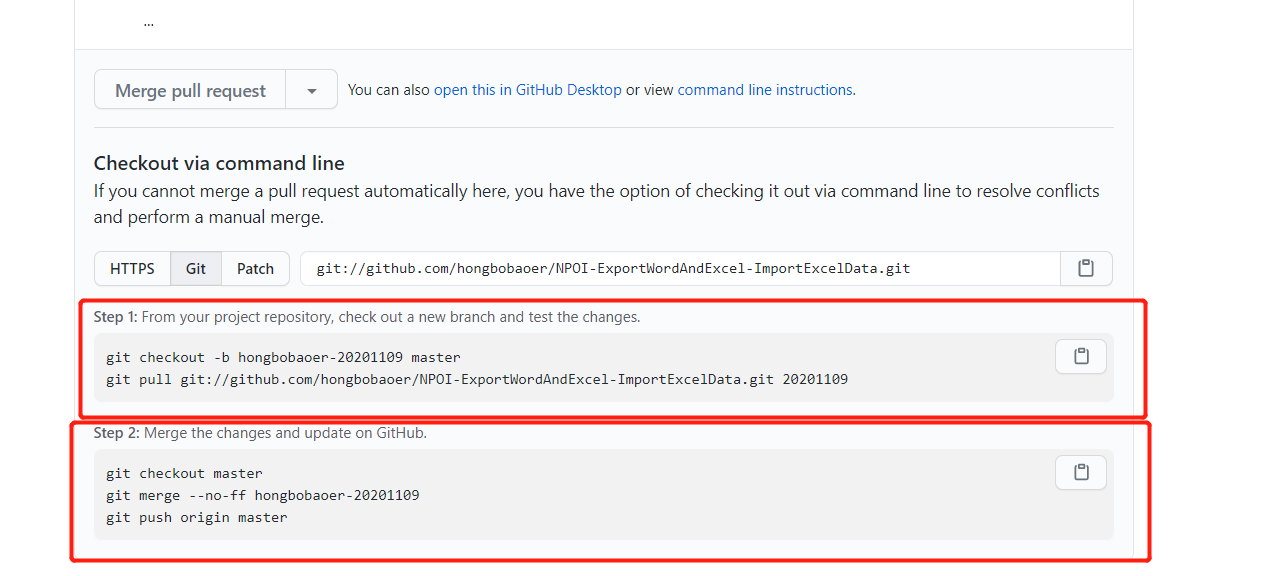View command line instructions
1262x576 pixels.
coord(764,89)
